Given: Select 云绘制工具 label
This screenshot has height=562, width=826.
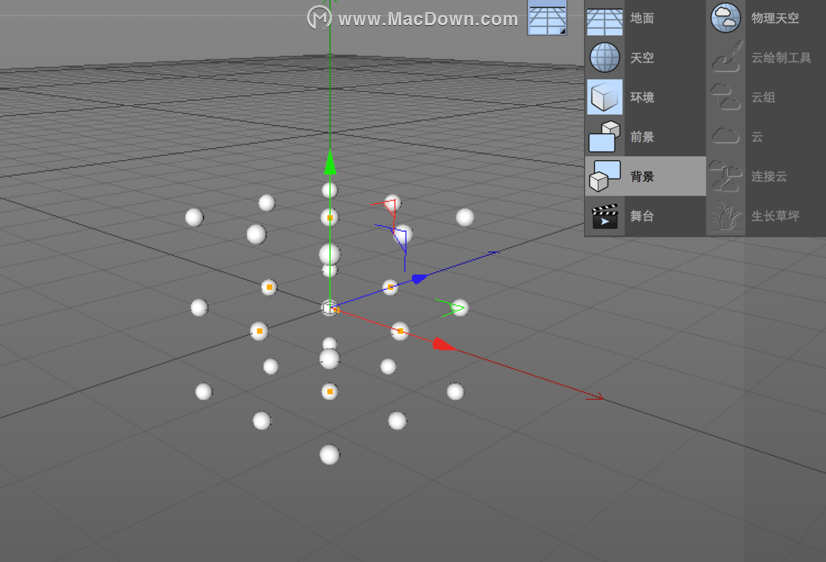Looking at the screenshot, I should [781, 58].
